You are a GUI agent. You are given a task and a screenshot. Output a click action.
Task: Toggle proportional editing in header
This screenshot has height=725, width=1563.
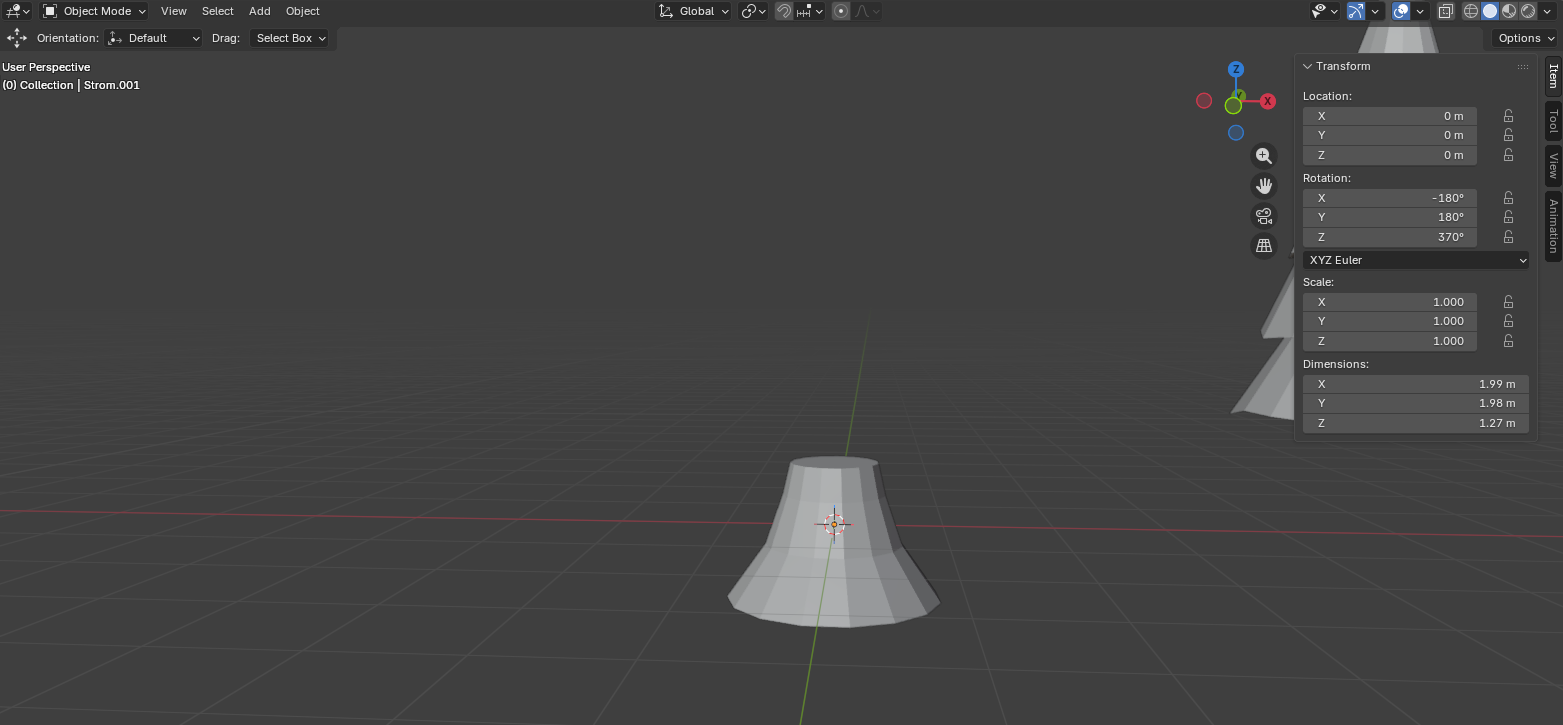[x=841, y=11]
